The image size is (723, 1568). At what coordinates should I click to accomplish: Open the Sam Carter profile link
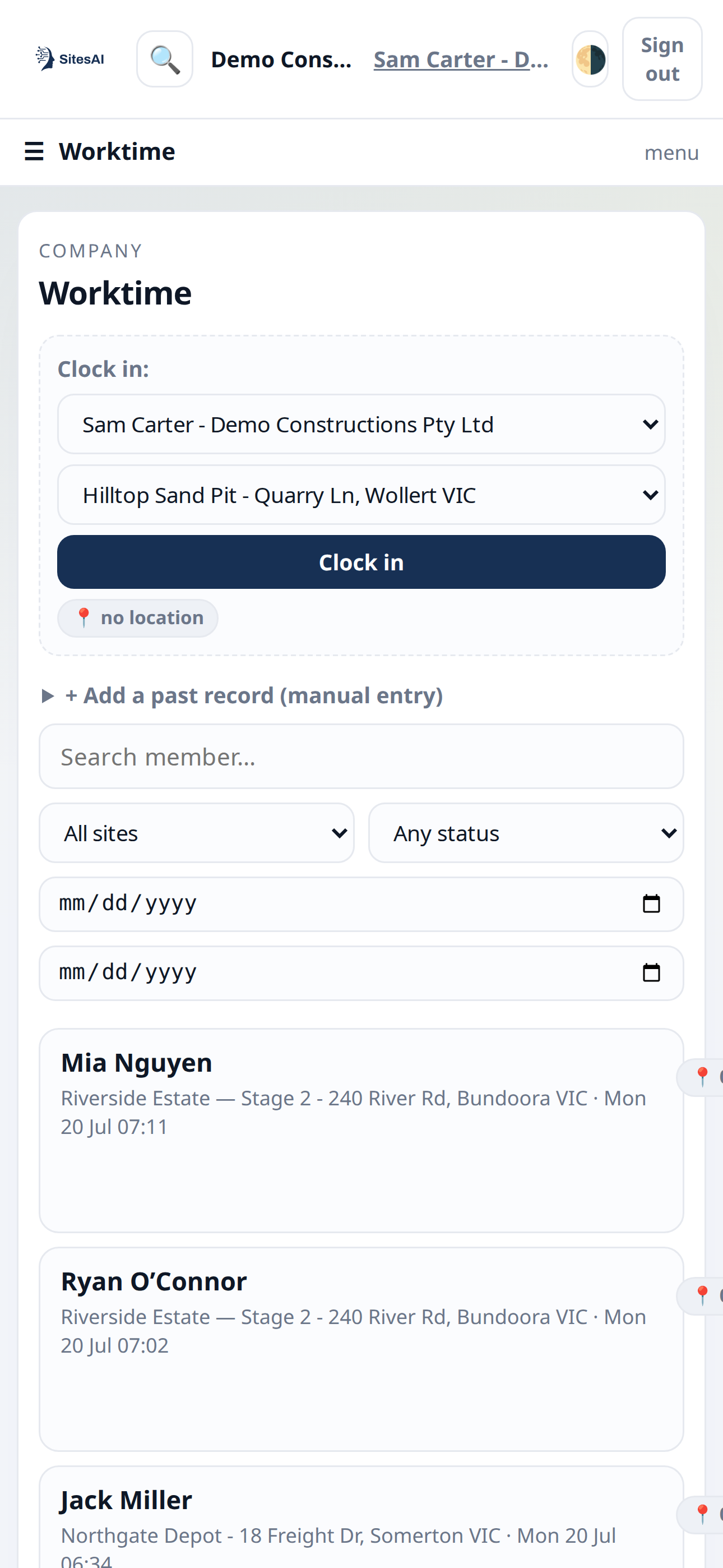[461, 59]
